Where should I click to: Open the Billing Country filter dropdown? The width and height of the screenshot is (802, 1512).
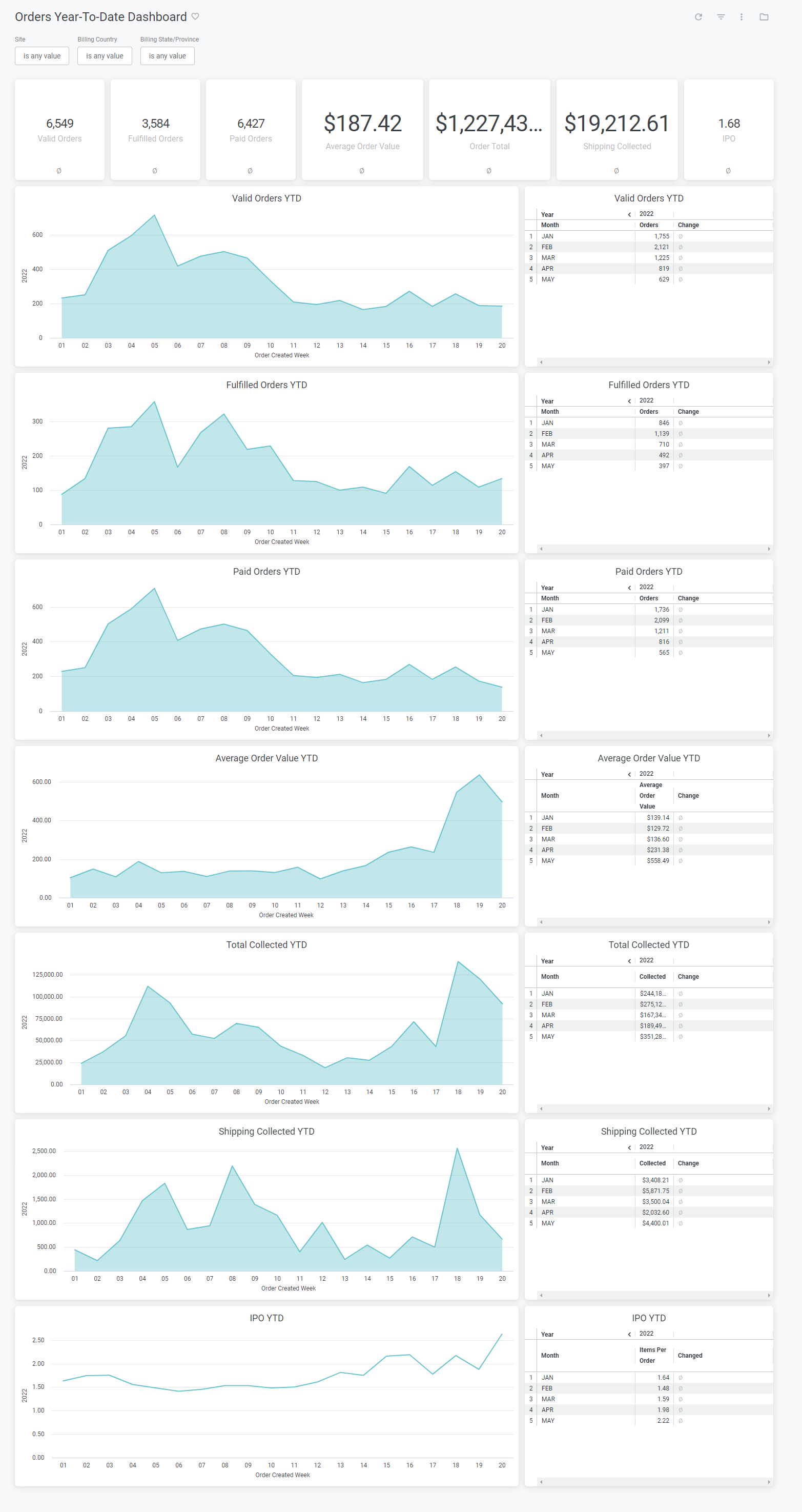click(x=105, y=56)
